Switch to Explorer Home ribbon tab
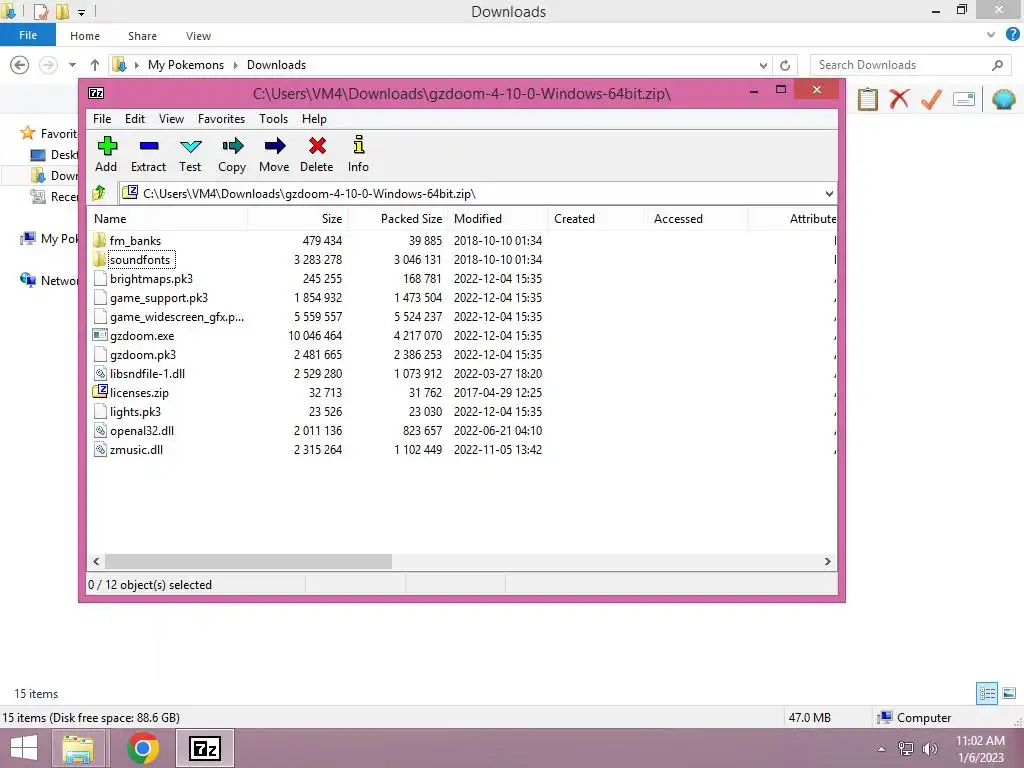The width and height of the screenshot is (1024, 768). [x=85, y=36]
